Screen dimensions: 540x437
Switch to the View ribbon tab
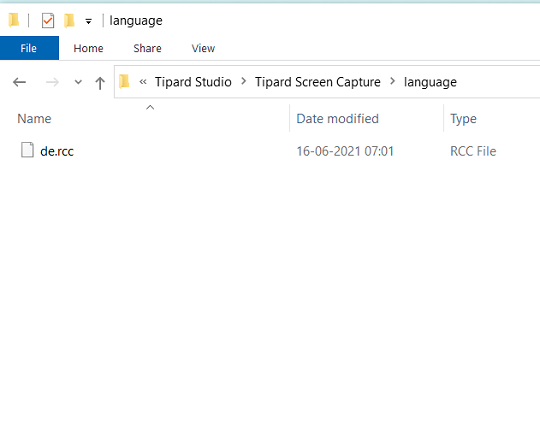203,48
